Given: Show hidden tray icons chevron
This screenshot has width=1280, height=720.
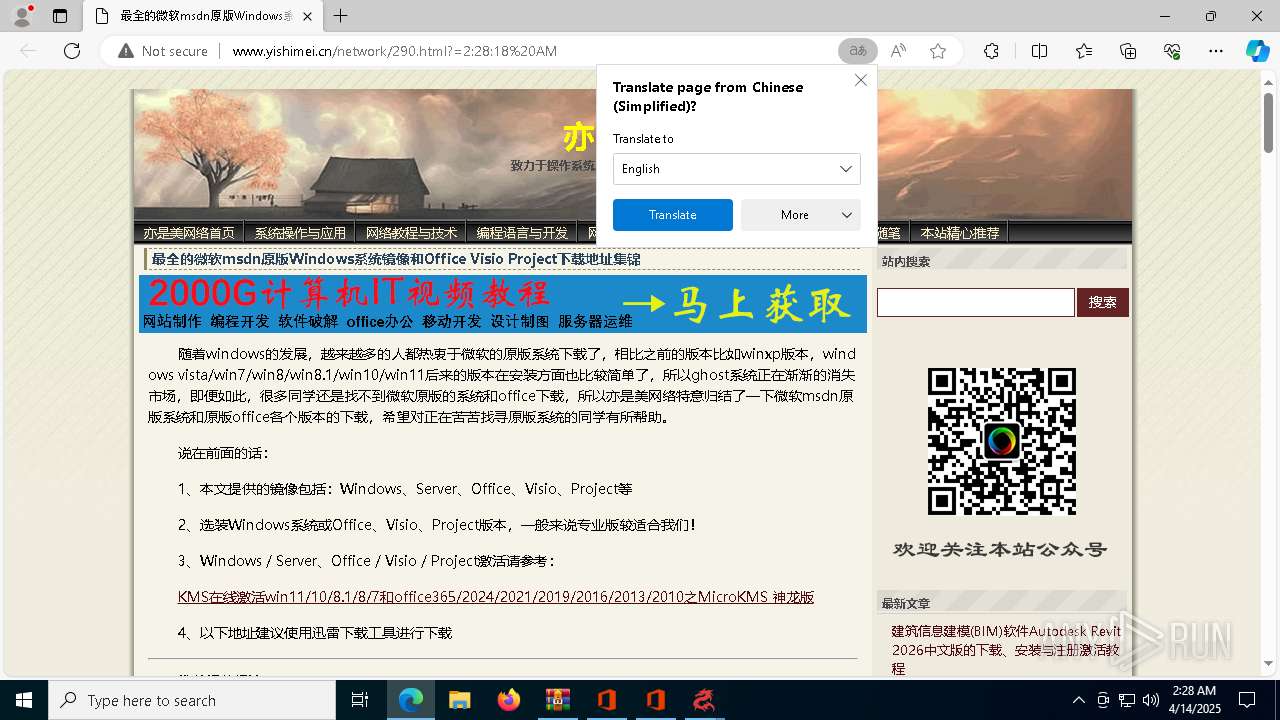Looking at the screenshot, I should tap(1078, 700).
